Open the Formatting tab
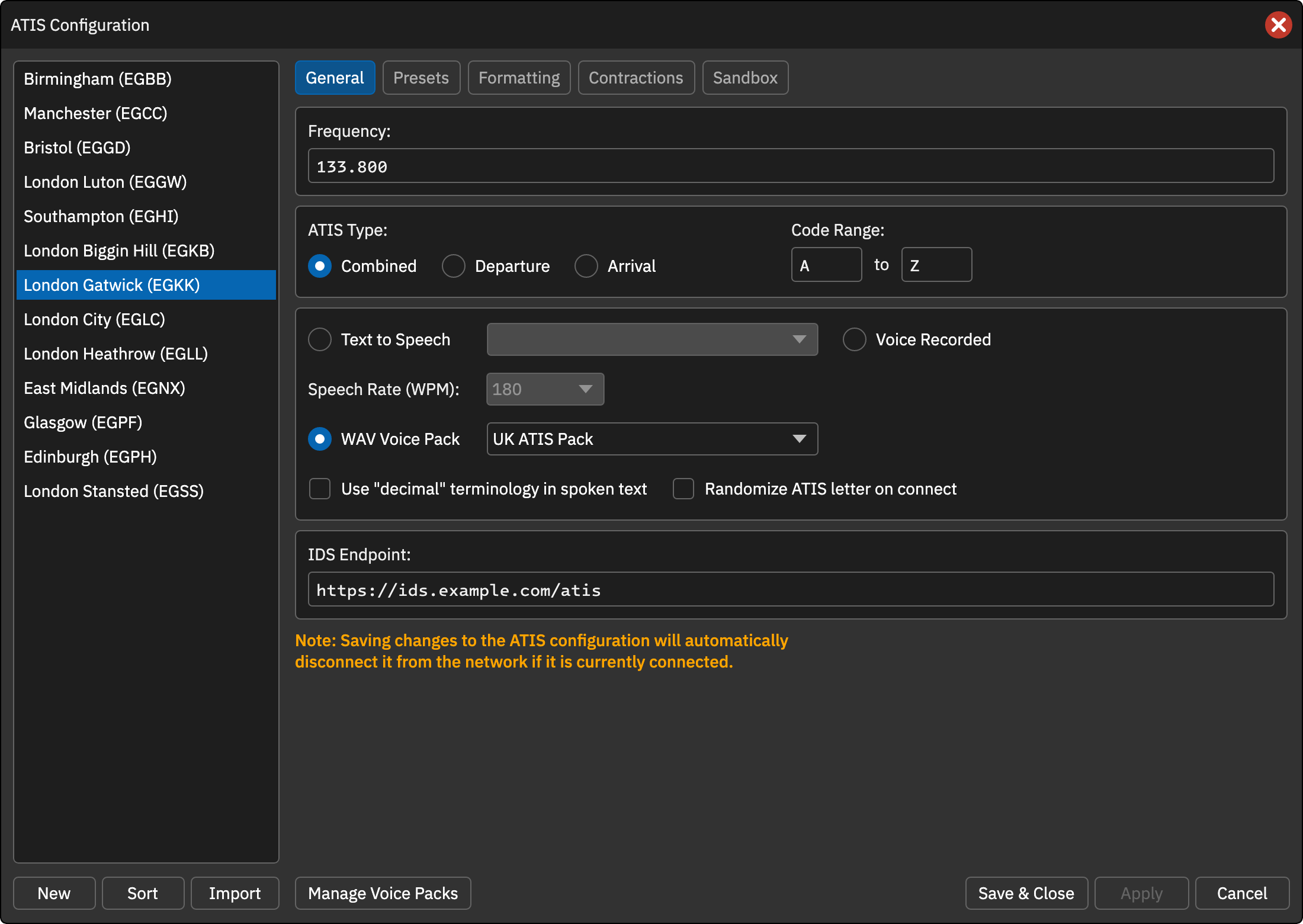This screenshot has width=1303, height=924. pos(519,78)
